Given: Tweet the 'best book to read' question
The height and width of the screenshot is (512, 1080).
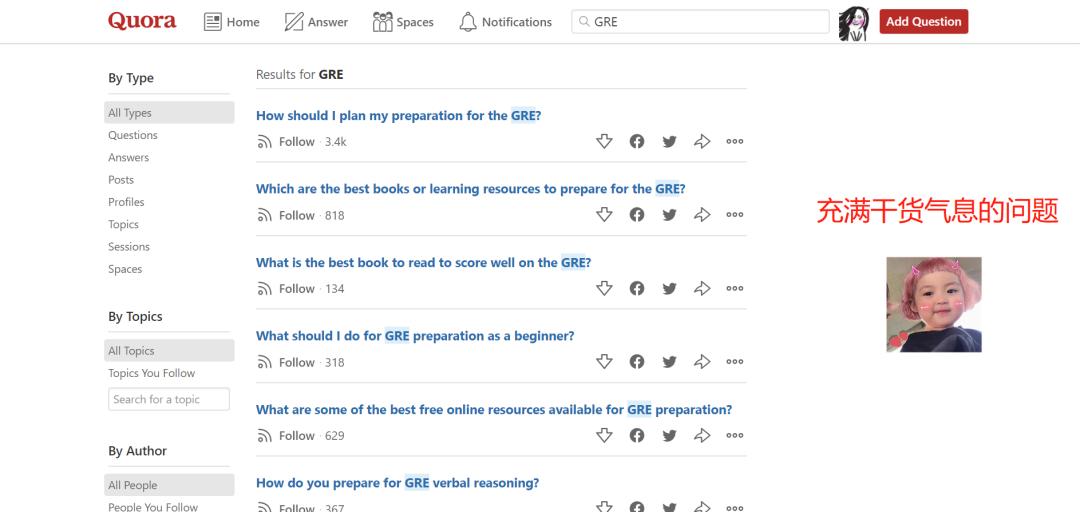Looking at the screenshot, I should click(x=669, y=289).
